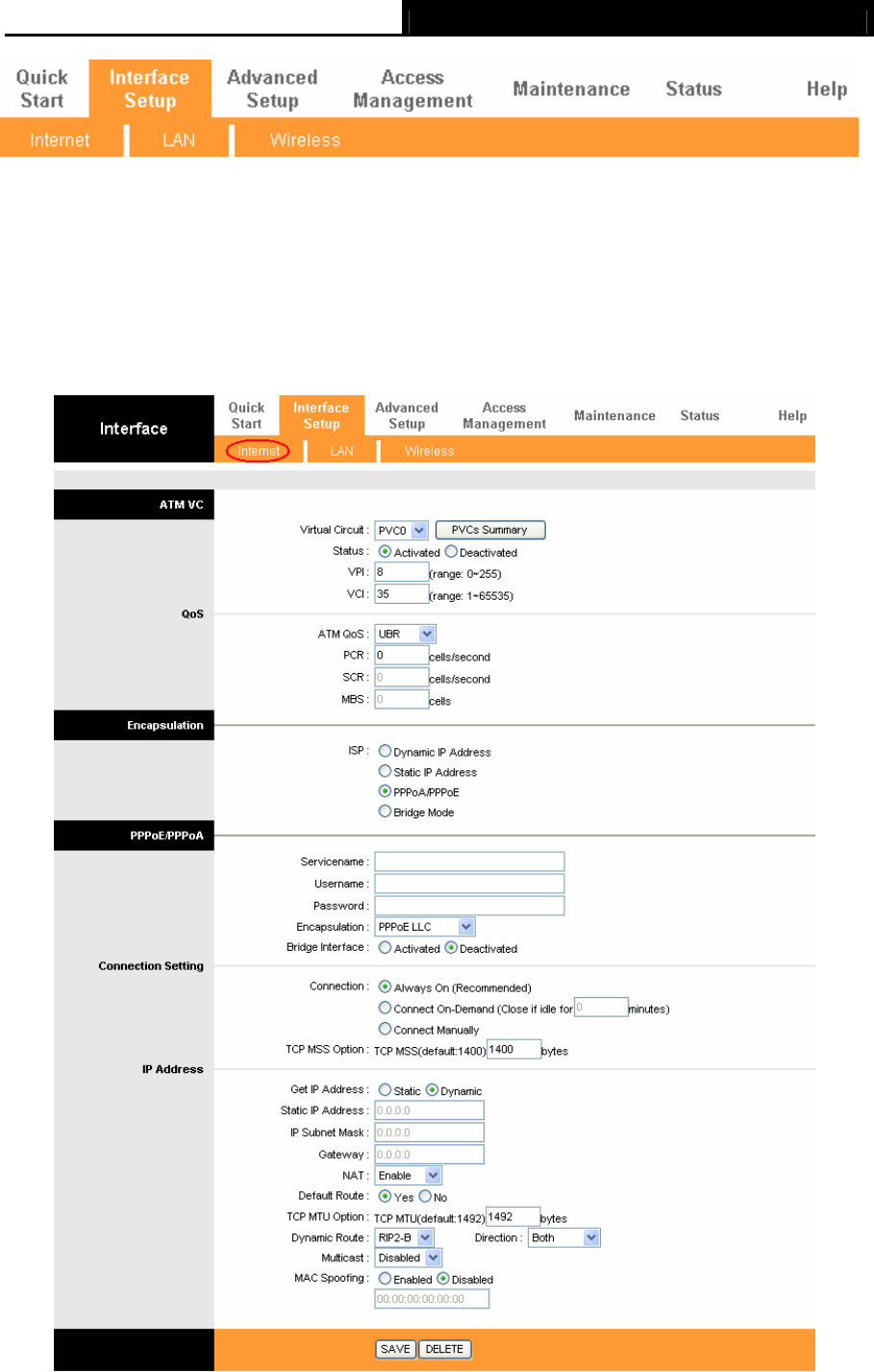Choose Static IP Address as ISP type

coord(385,771)
